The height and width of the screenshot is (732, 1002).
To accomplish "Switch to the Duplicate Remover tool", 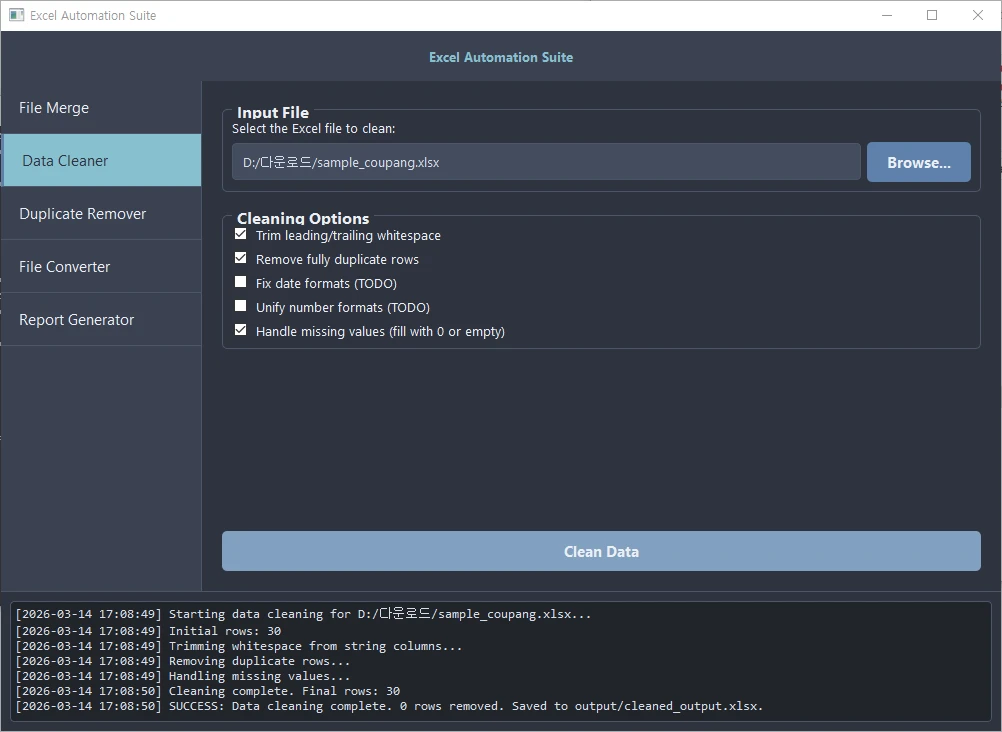I will tap(100, 214).
